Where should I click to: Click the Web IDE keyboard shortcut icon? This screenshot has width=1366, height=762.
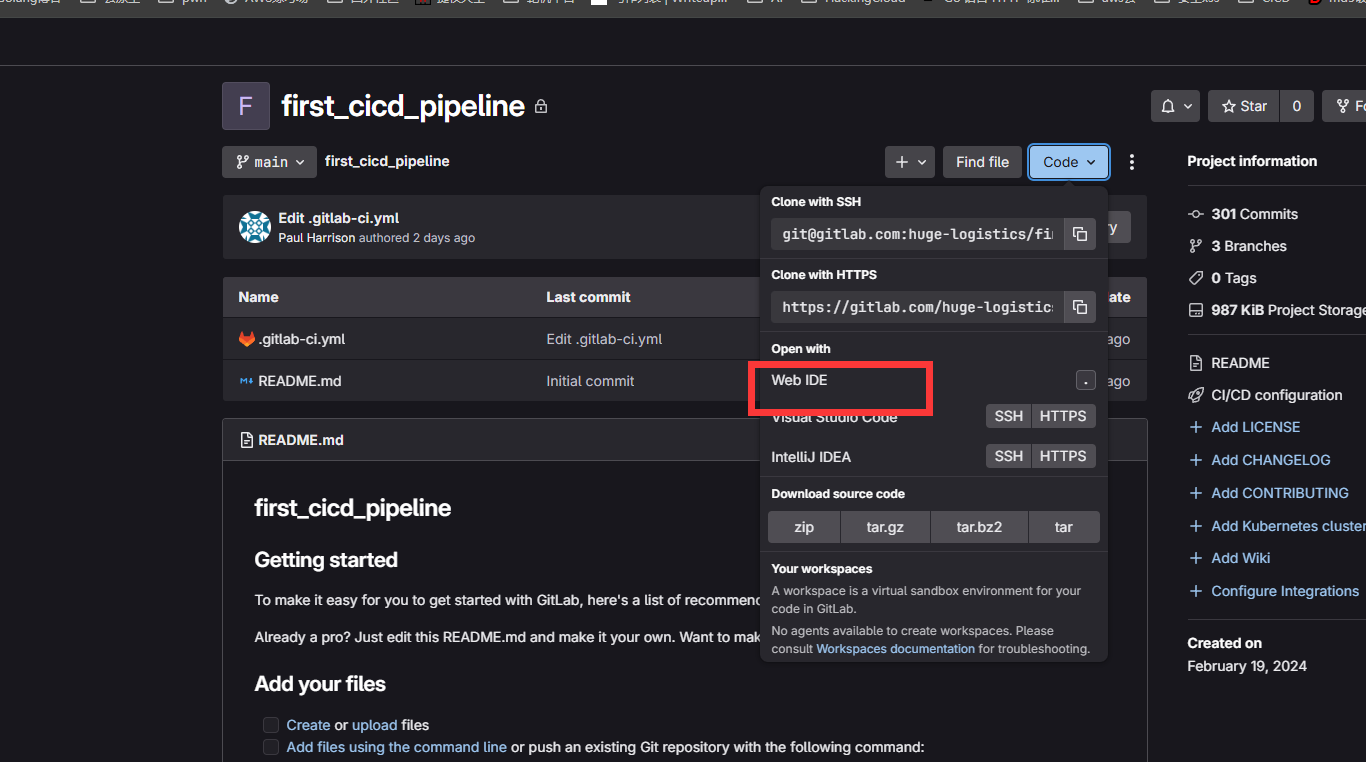pyautogui.click(x=1085, y=380)
